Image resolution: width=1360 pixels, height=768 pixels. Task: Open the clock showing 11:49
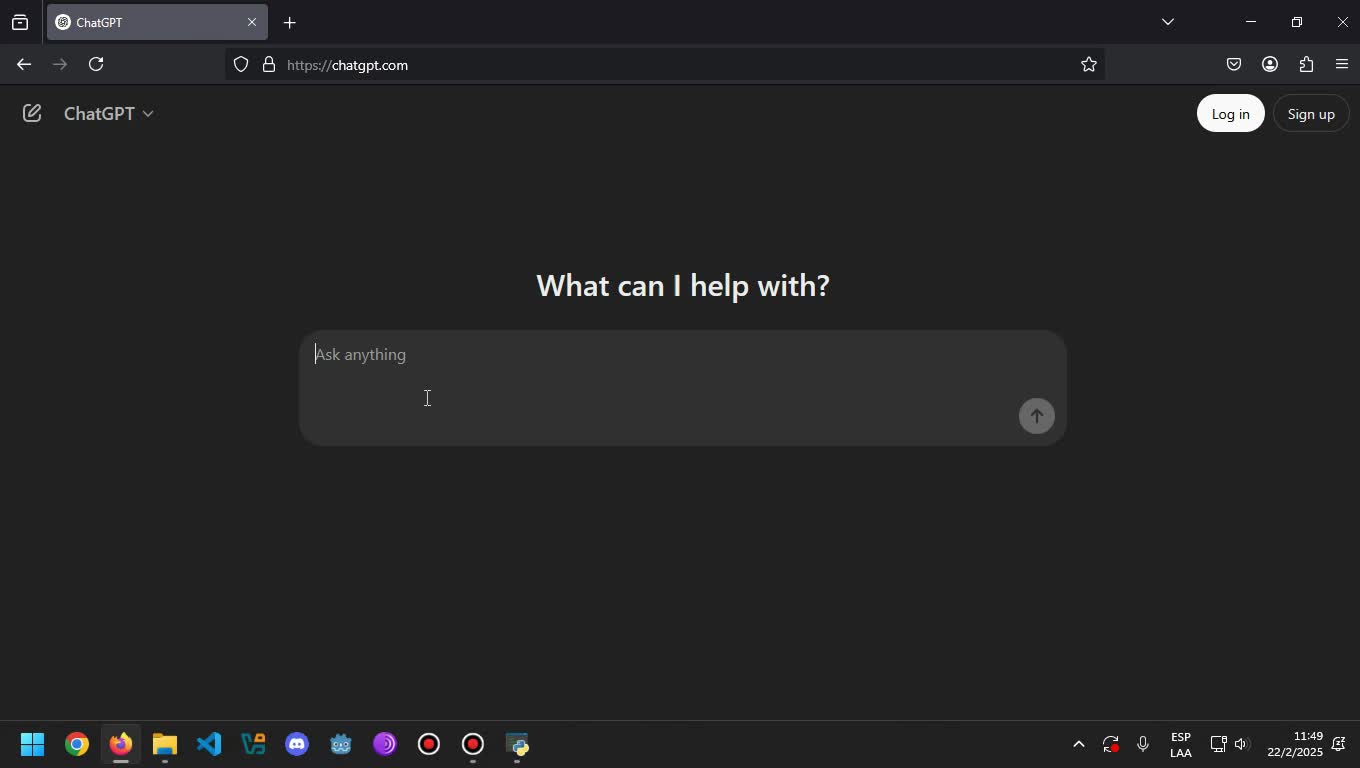click(x=1295, y=744)
